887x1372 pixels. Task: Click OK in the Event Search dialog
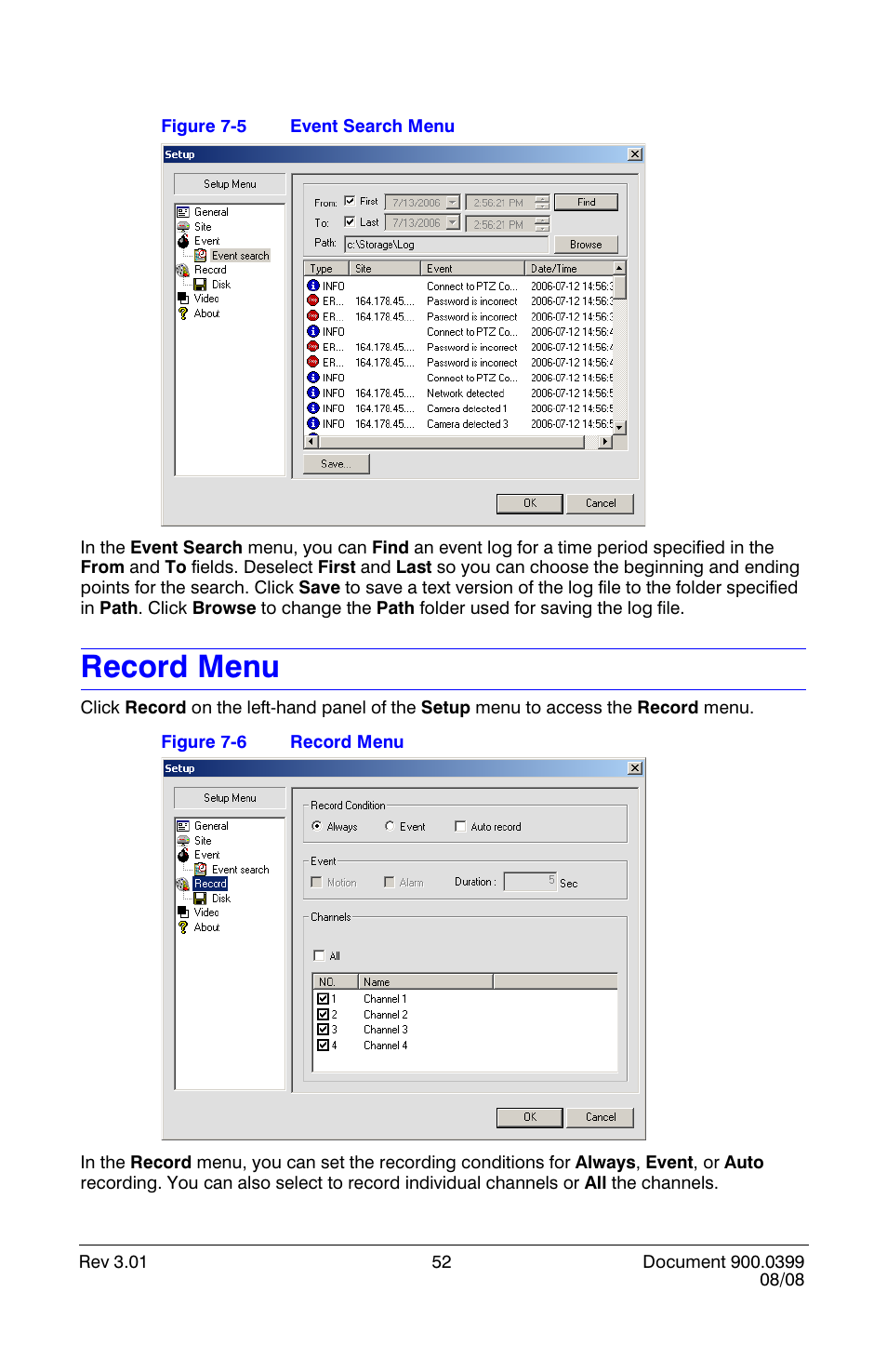click(x=530, y=503)
